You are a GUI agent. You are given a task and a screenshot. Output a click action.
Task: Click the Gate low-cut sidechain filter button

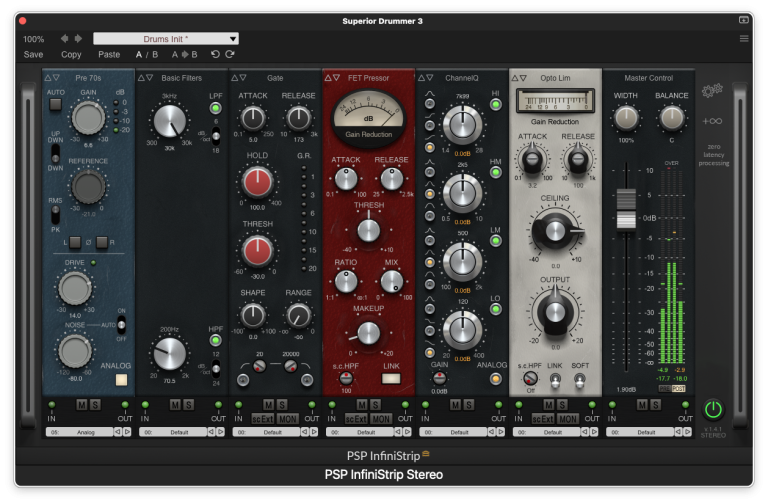tap(243, 380)
